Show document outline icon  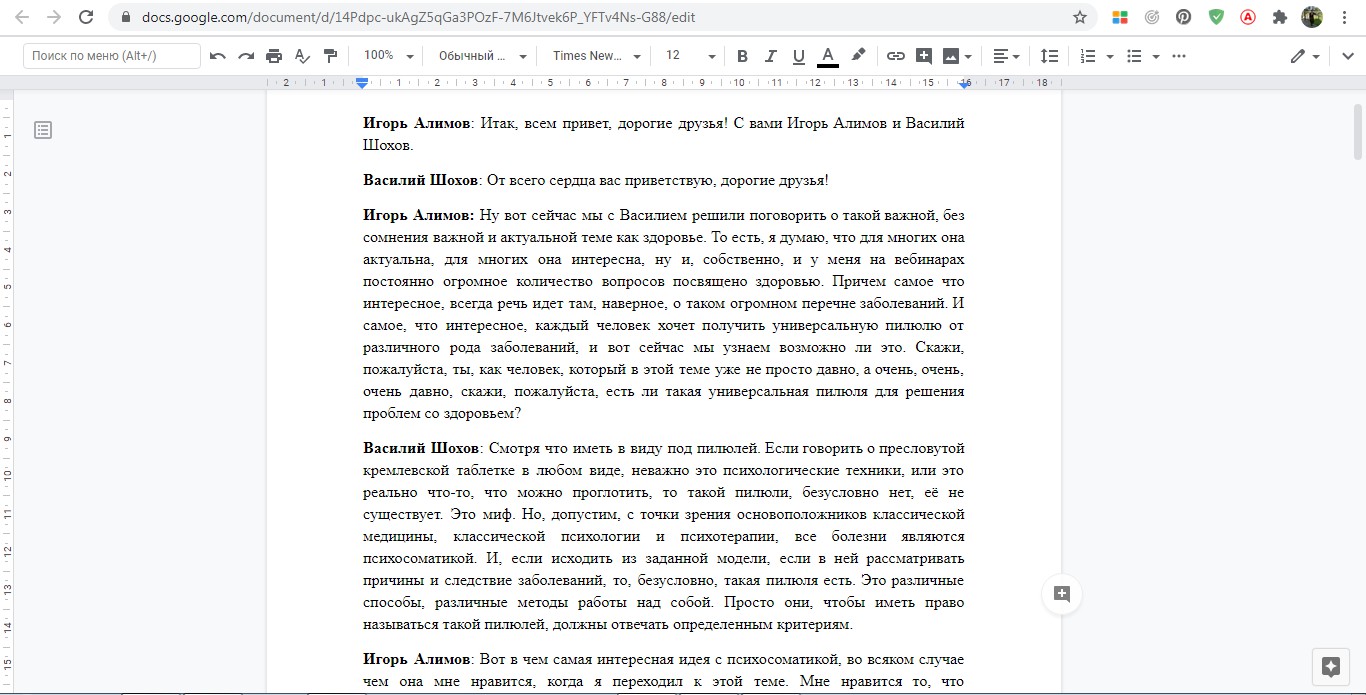click(x=43, y=130)
